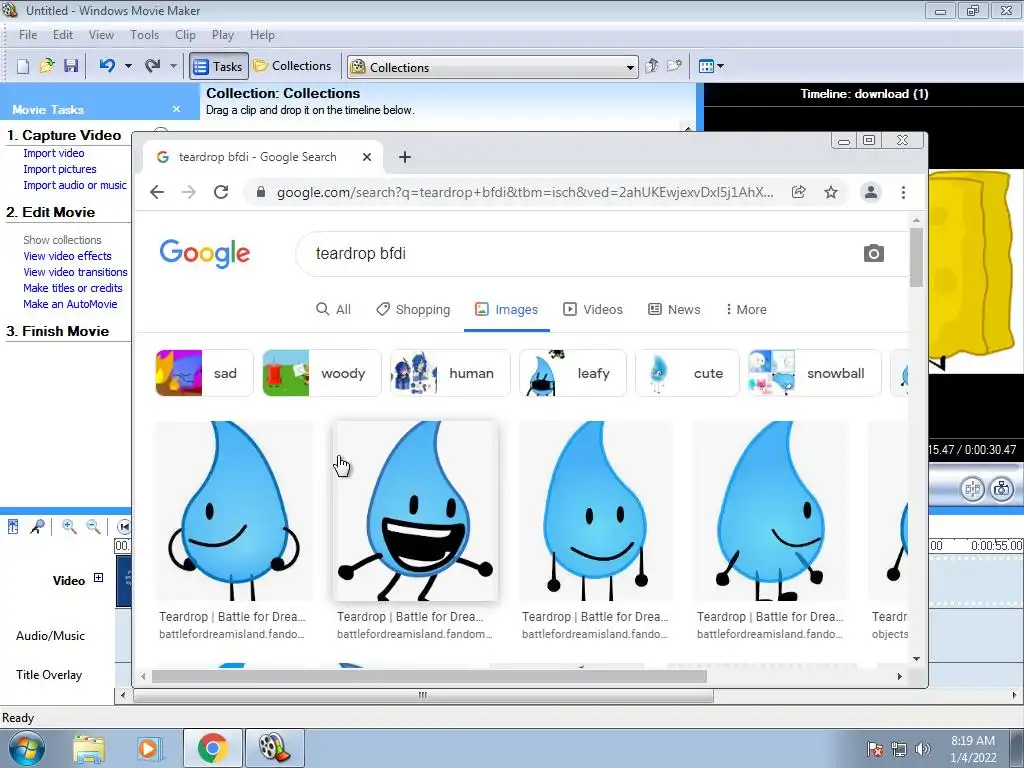This screenshot has height=768, width=1024.
Task: Click Make an AutoMovie link
Action: (x=71, y=304)
